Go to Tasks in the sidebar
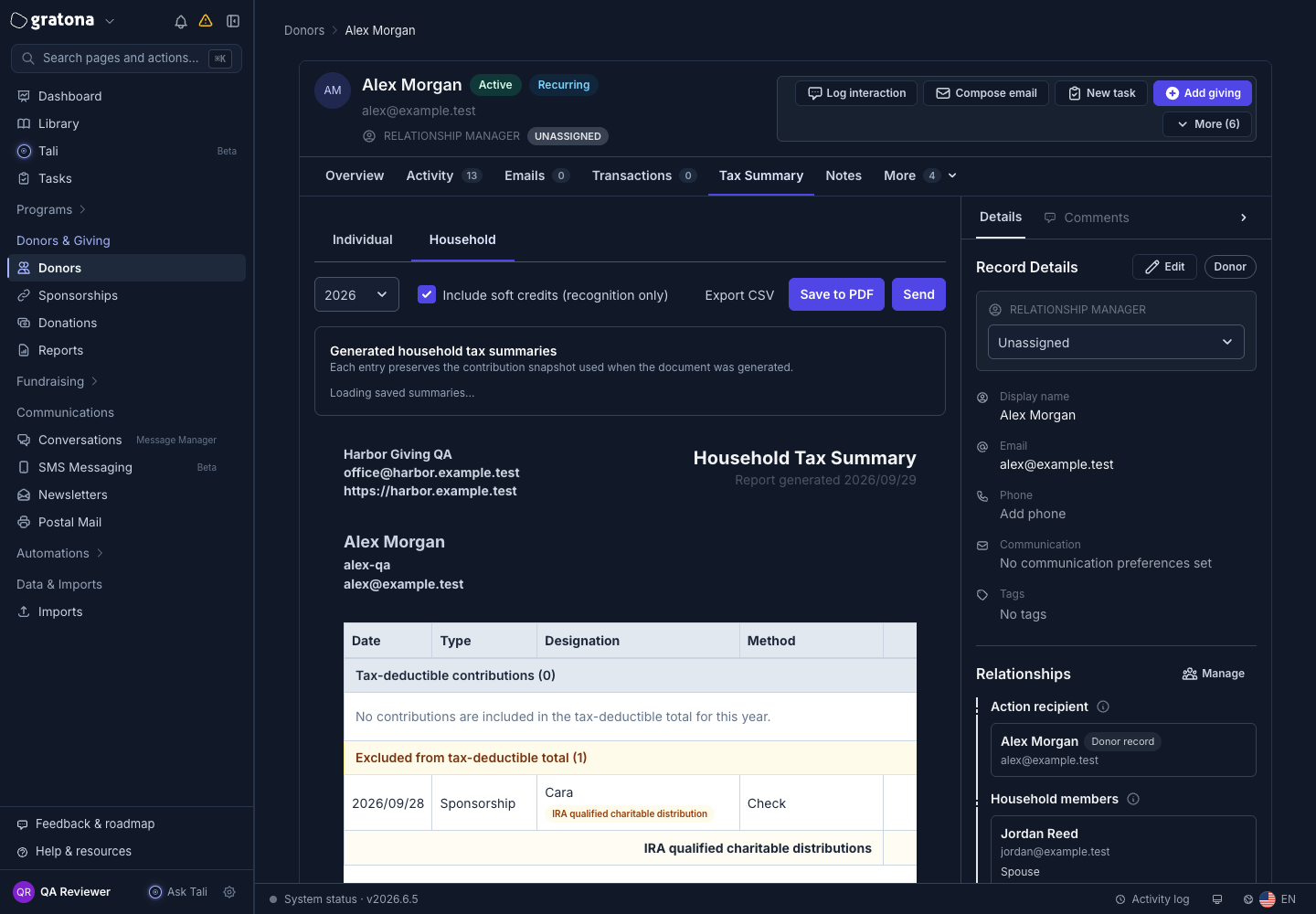 click(126, 178)
